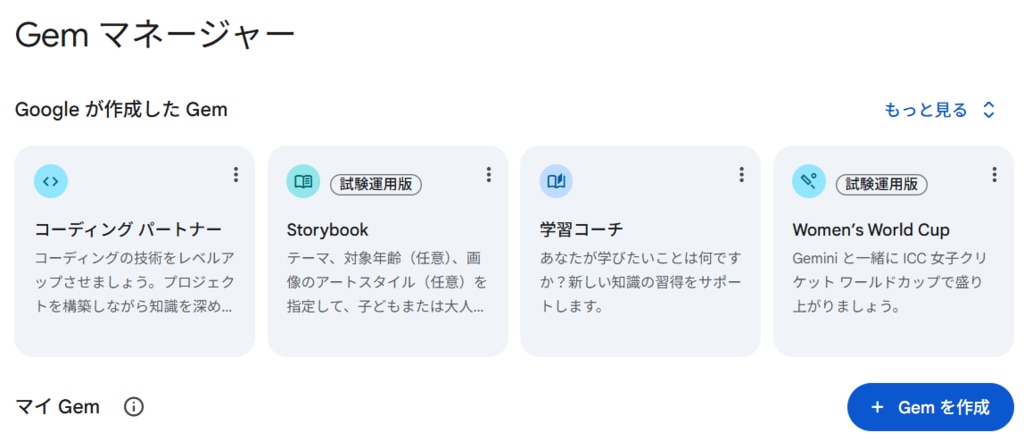Viewport: 1024px width, 441px height.
Task: Open the info icon beside マイ Gem
Action: pyautogui.click(x=134, y=407)
